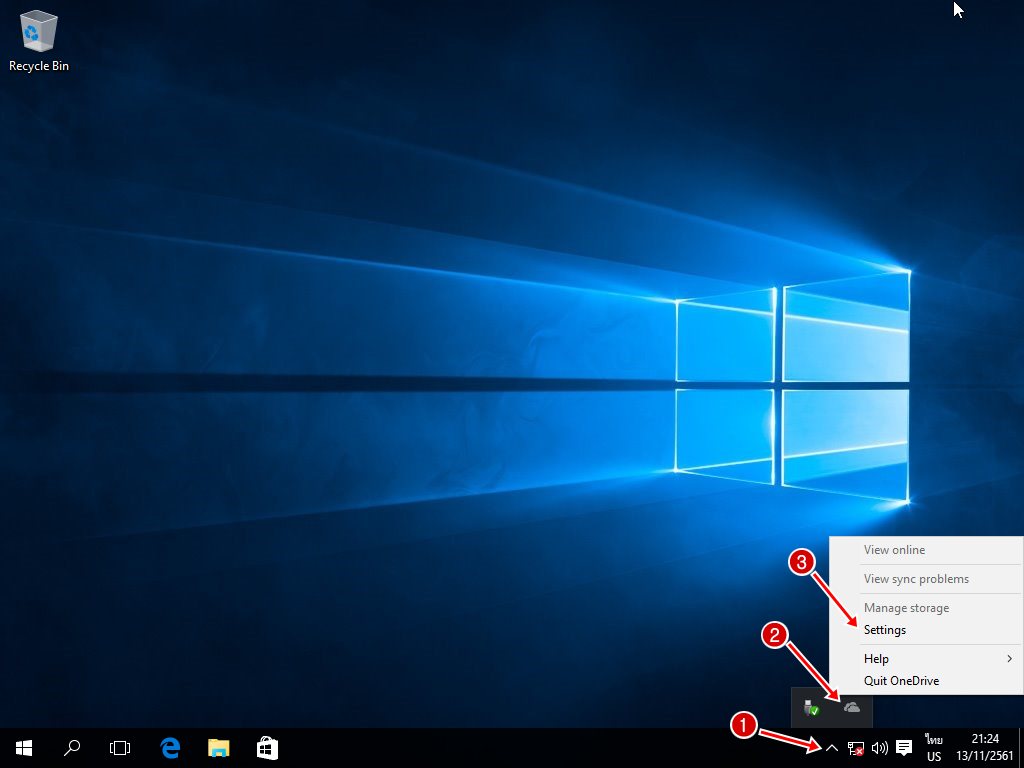Image resolution: width=1024 pixels, height=768 pixels.
Task: Click View sync problems menu item
Action: (x=916, y=579)
